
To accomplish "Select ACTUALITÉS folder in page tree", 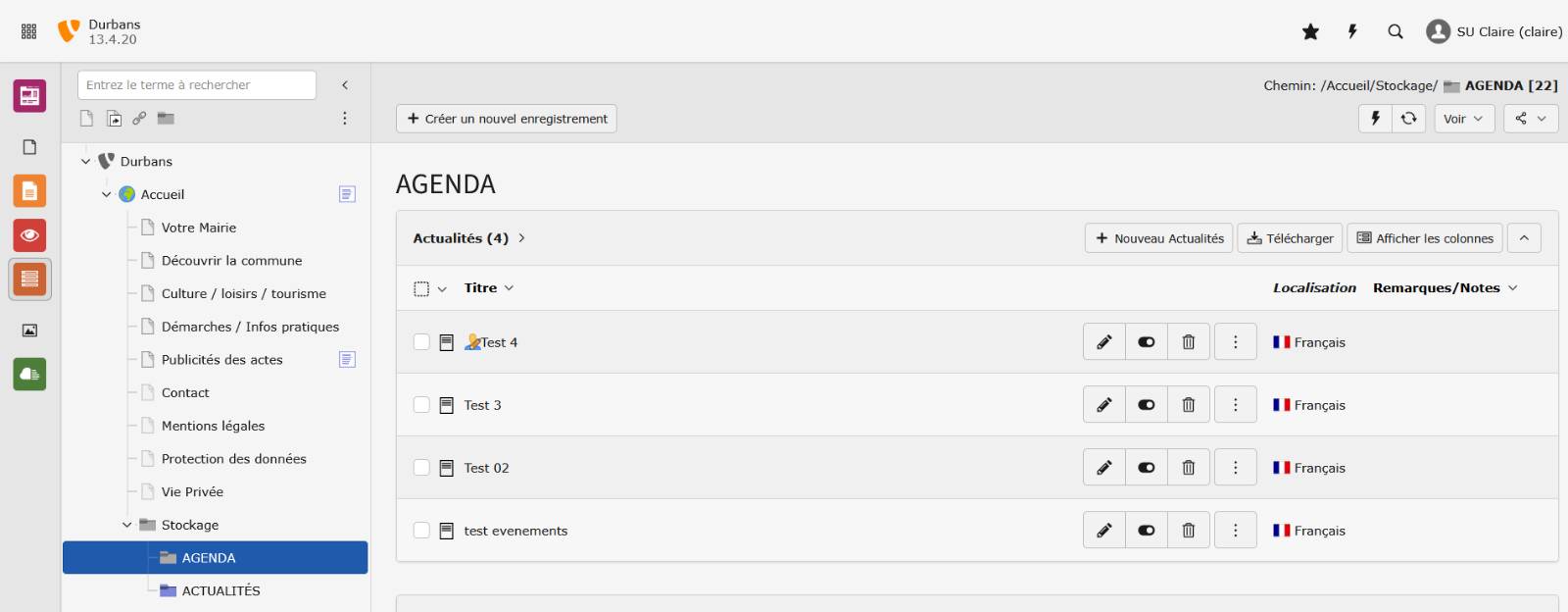I will [x=220, y=590].
